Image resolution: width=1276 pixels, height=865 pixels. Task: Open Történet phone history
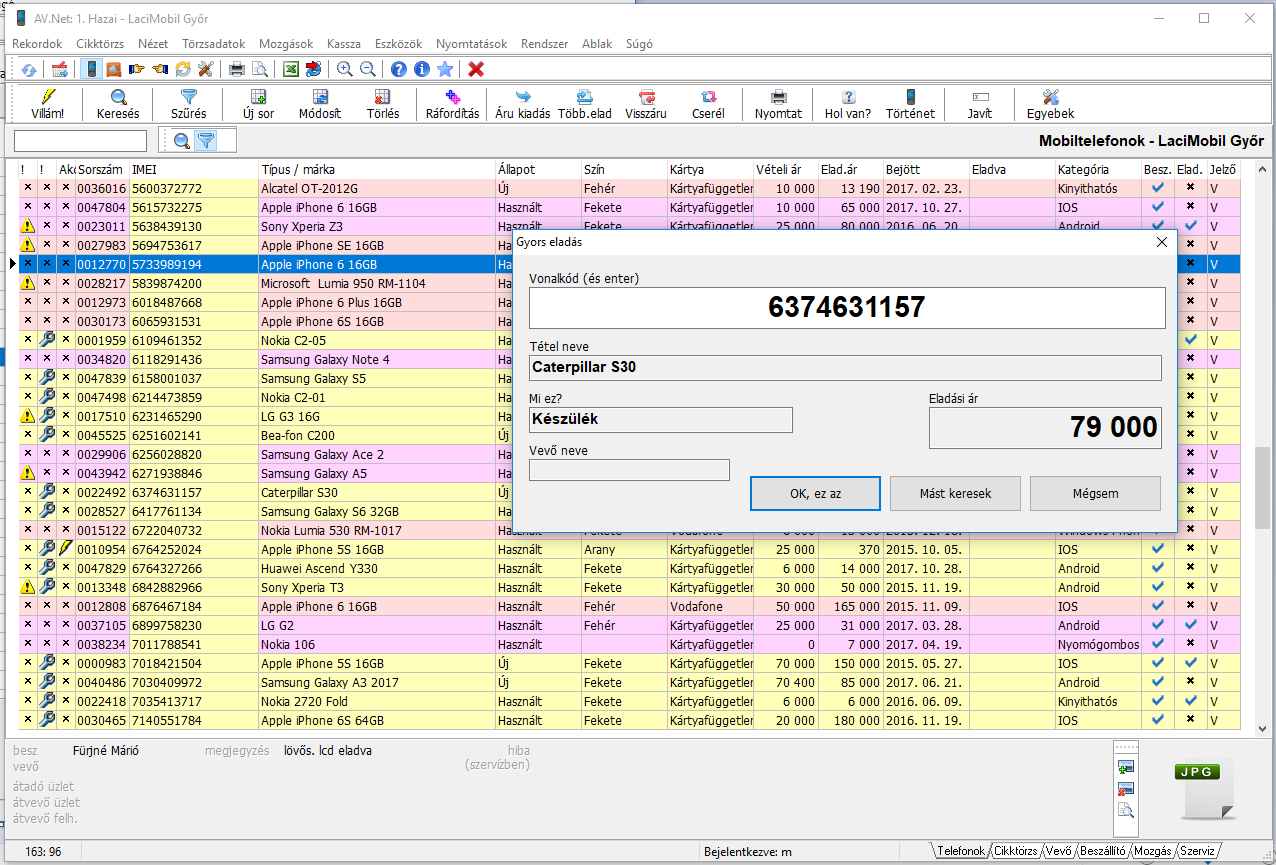[910, 103]
